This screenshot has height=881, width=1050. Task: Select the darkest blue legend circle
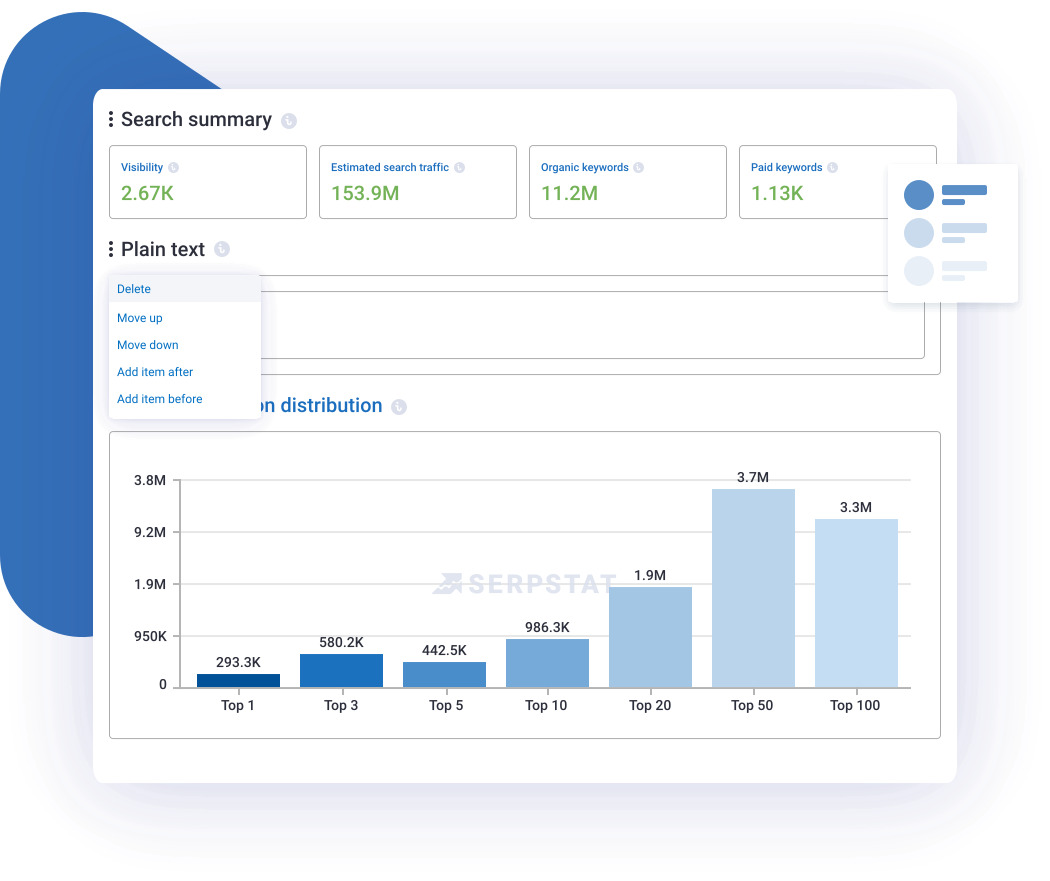pyautogui.click(x=918, y=195)
